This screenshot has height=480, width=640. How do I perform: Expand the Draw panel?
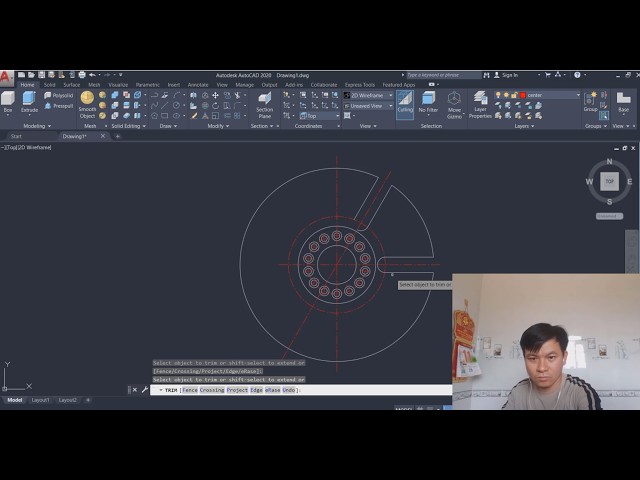[x=168, y=126]
